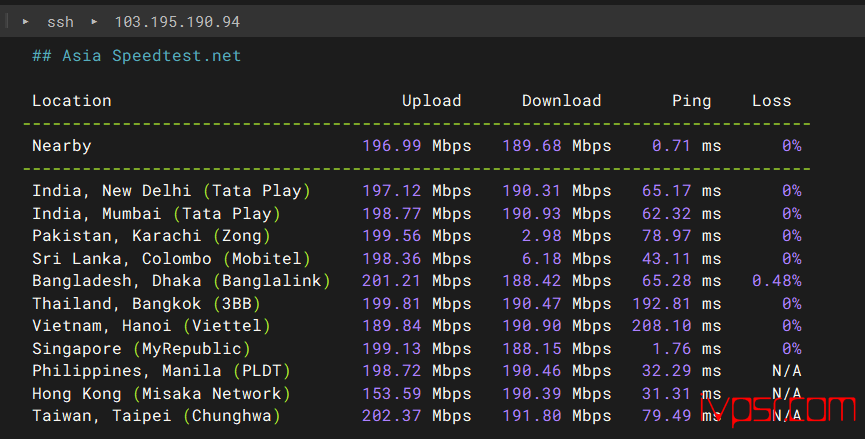Click the Sri Lanka, Colombo (Mobitel) entry

tap(172, 259)
